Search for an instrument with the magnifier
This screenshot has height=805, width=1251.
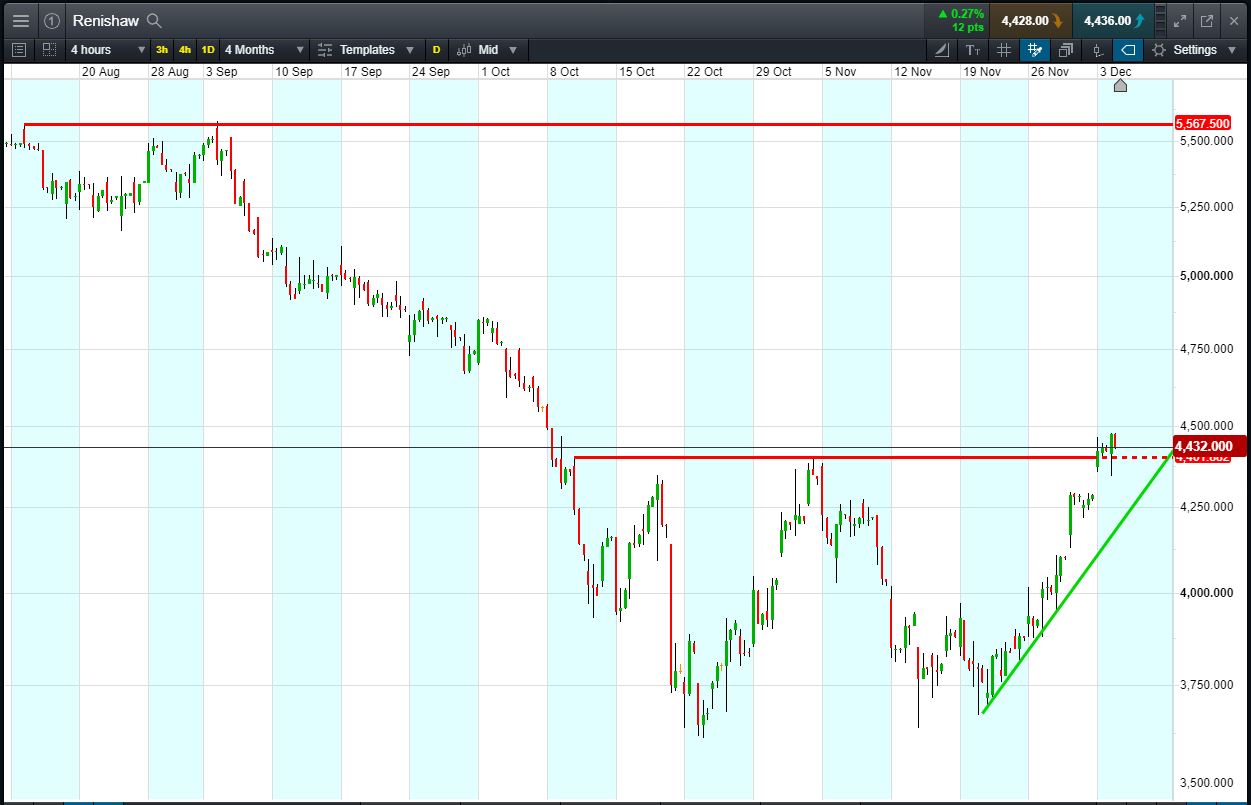tap(154, 20)
